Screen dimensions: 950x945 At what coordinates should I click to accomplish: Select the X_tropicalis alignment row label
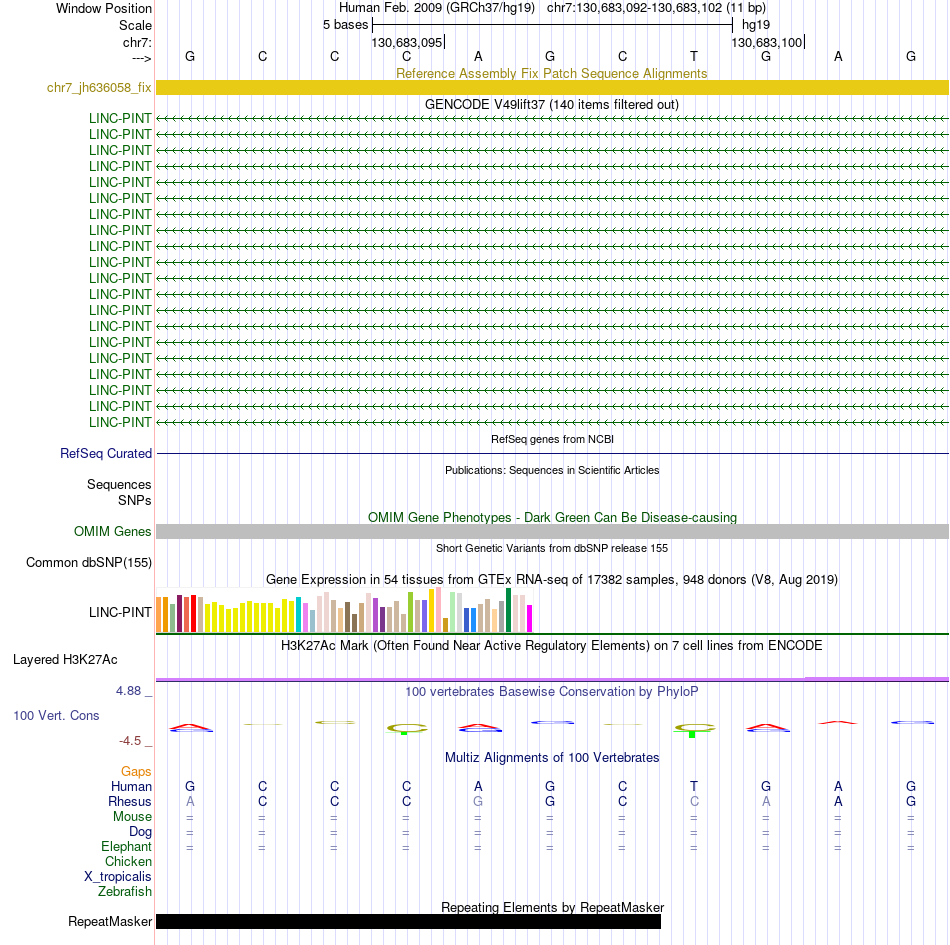coord(118,877)
